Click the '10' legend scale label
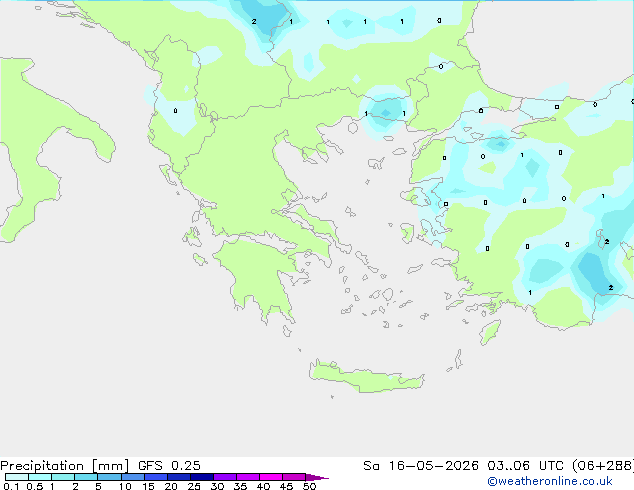The height and width of the screenshot is (490, 634). (x=125, y=486)
